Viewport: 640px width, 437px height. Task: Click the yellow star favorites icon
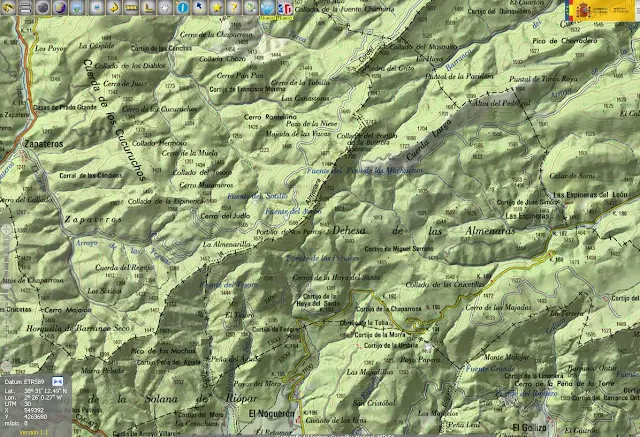[217, 7]
